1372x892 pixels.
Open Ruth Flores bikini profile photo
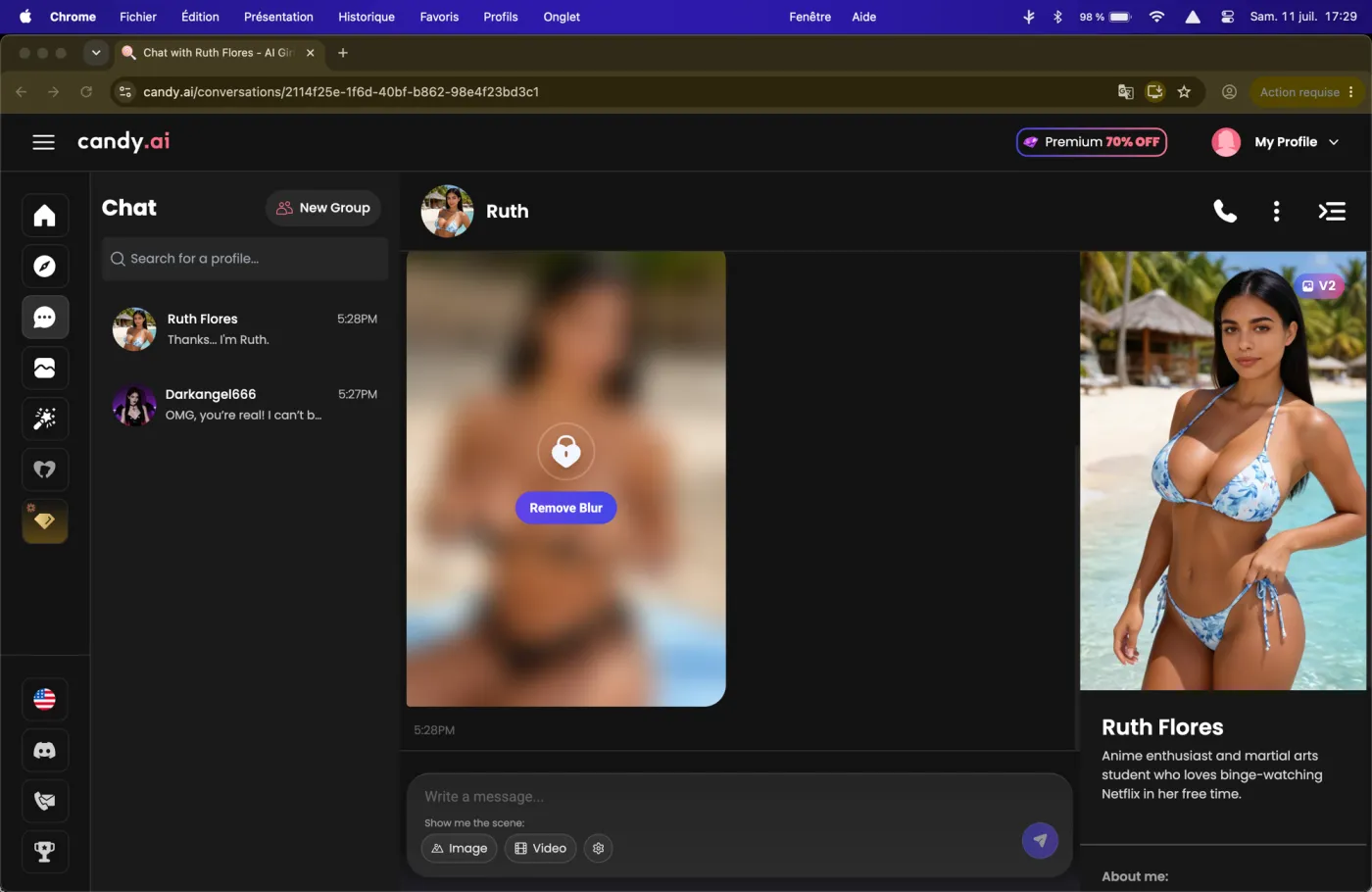click(1223, 471)
